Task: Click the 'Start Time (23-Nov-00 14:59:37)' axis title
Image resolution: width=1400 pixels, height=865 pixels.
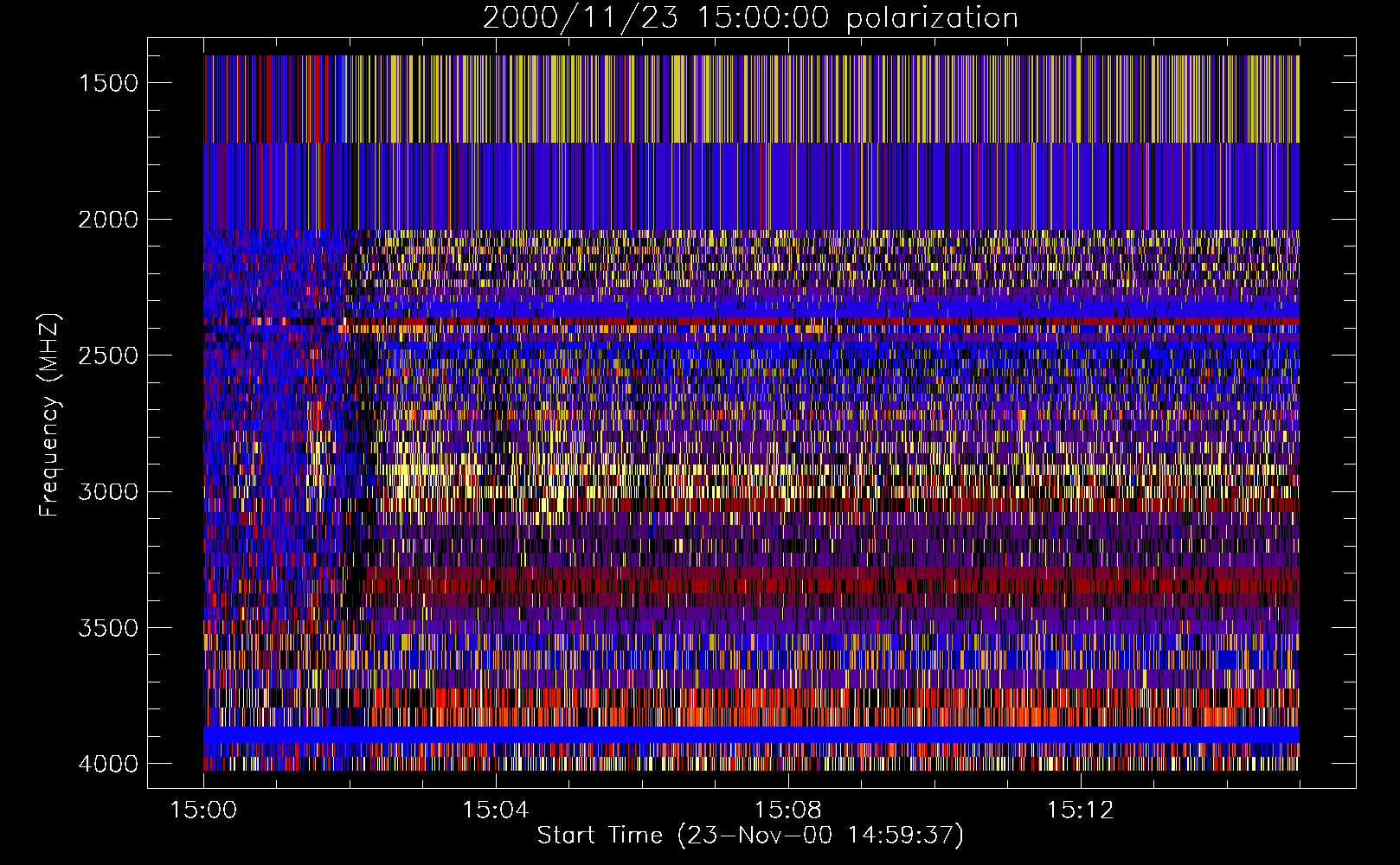Action: pyautogui.click(x=750, y=836)
